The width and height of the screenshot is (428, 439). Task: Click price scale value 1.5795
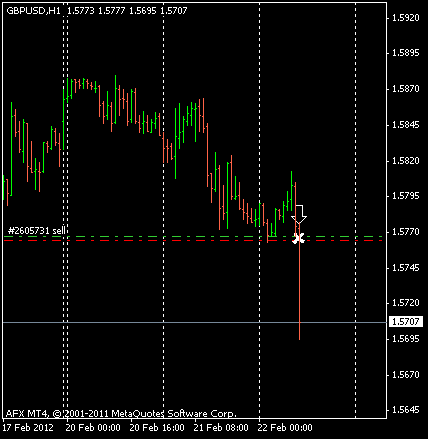coord(406,196)
